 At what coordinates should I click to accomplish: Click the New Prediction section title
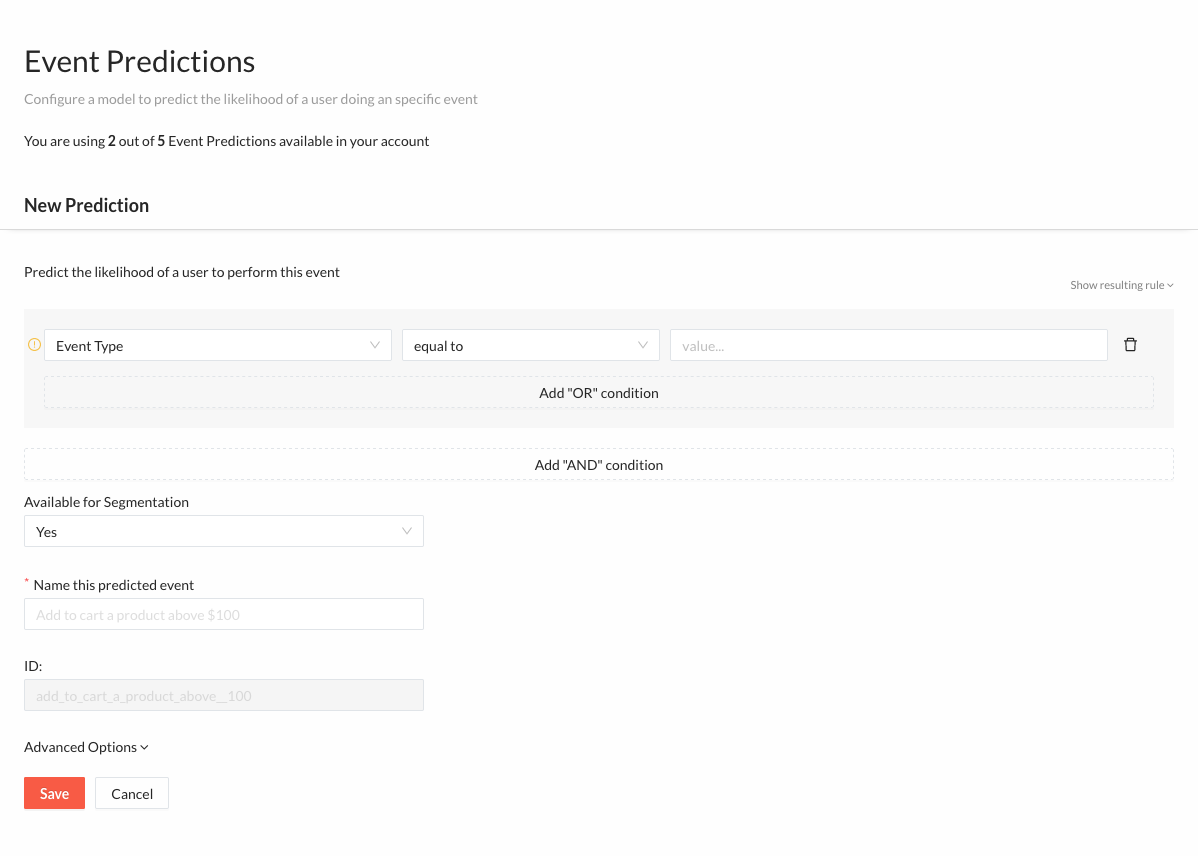[86, 206]
